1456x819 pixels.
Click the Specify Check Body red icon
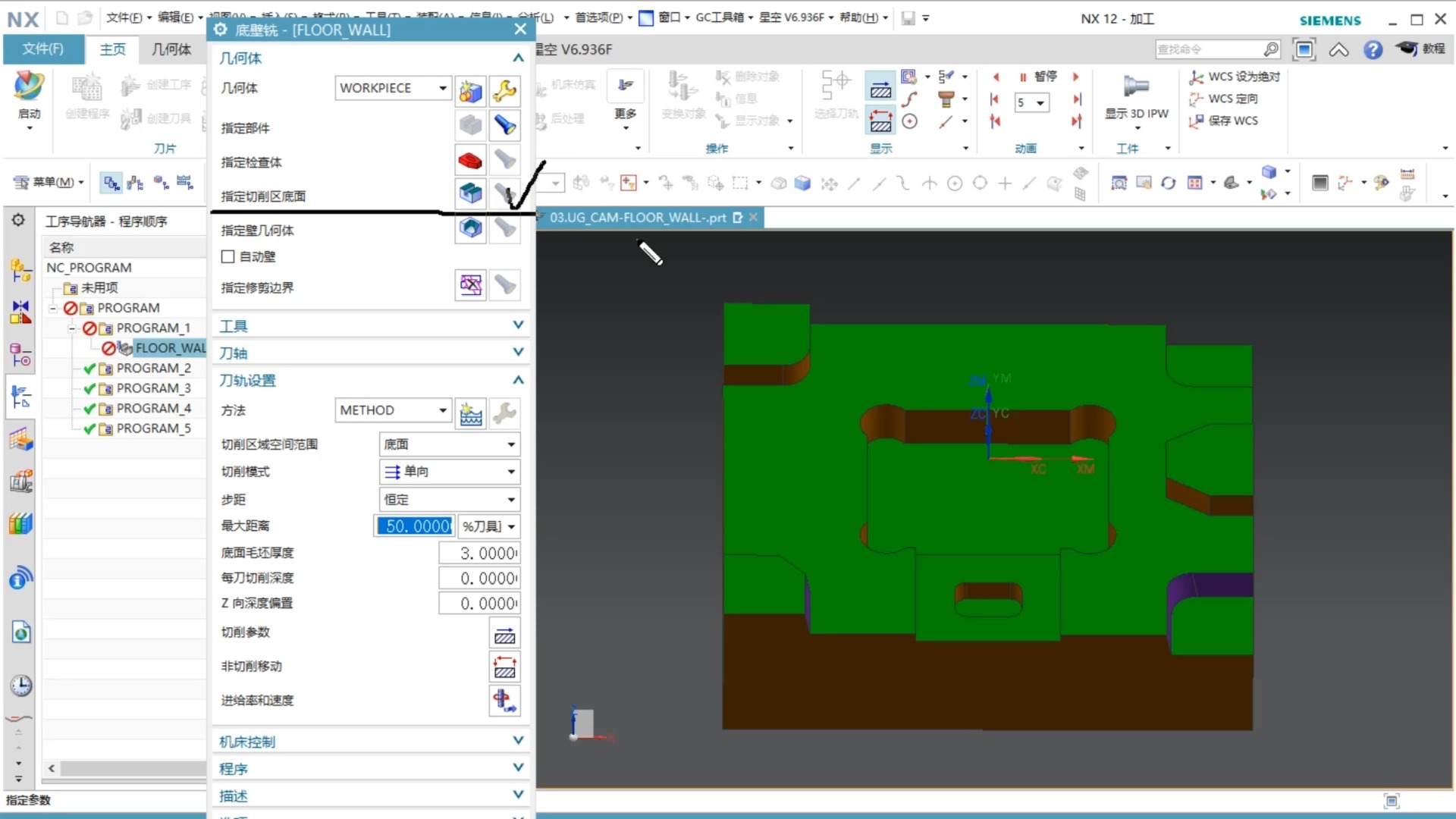pos(470,161)
